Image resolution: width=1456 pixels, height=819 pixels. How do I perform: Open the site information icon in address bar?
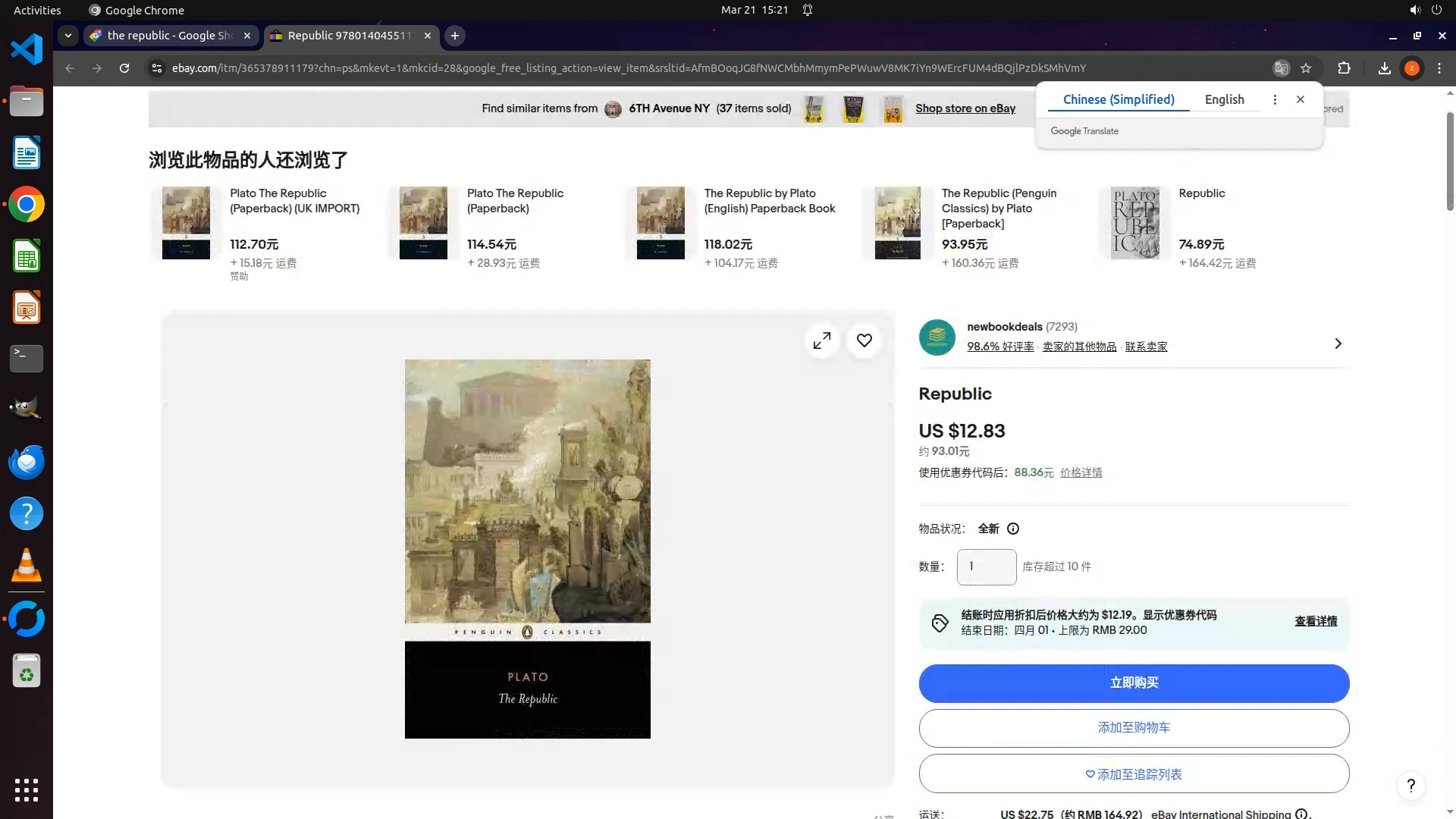156,68
